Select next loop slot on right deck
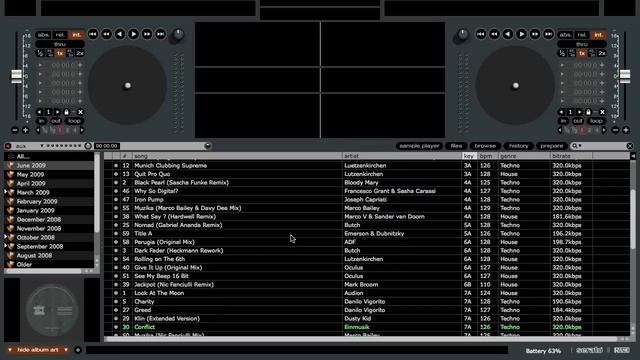640x360 pixels. tap(579, 112)
